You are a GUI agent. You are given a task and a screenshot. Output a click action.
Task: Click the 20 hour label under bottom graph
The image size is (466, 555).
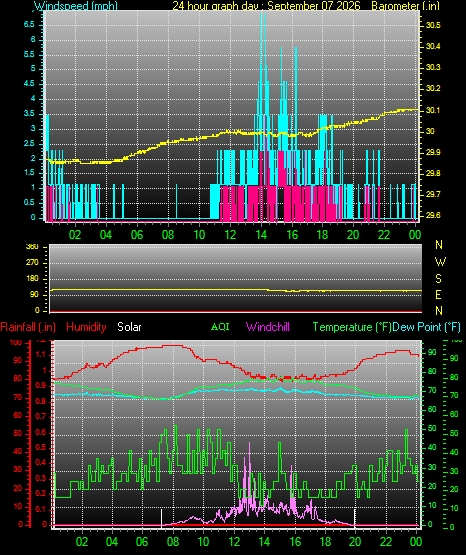point(355,542)
